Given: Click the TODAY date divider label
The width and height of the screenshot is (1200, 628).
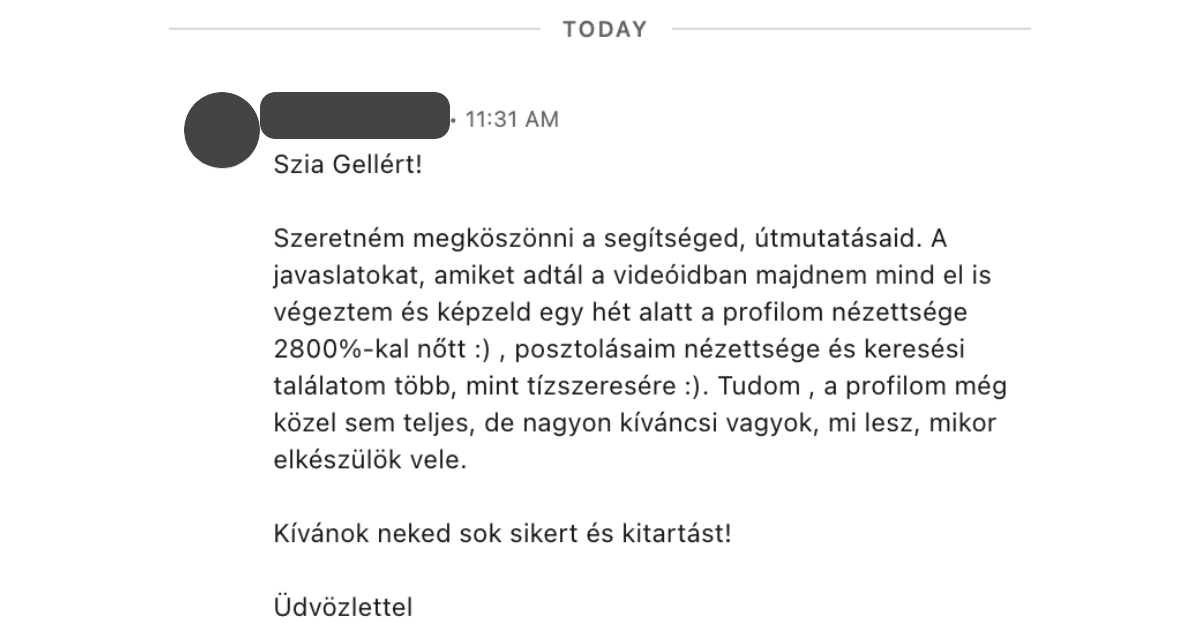Looking at the screenshot, I should point(605,30).
